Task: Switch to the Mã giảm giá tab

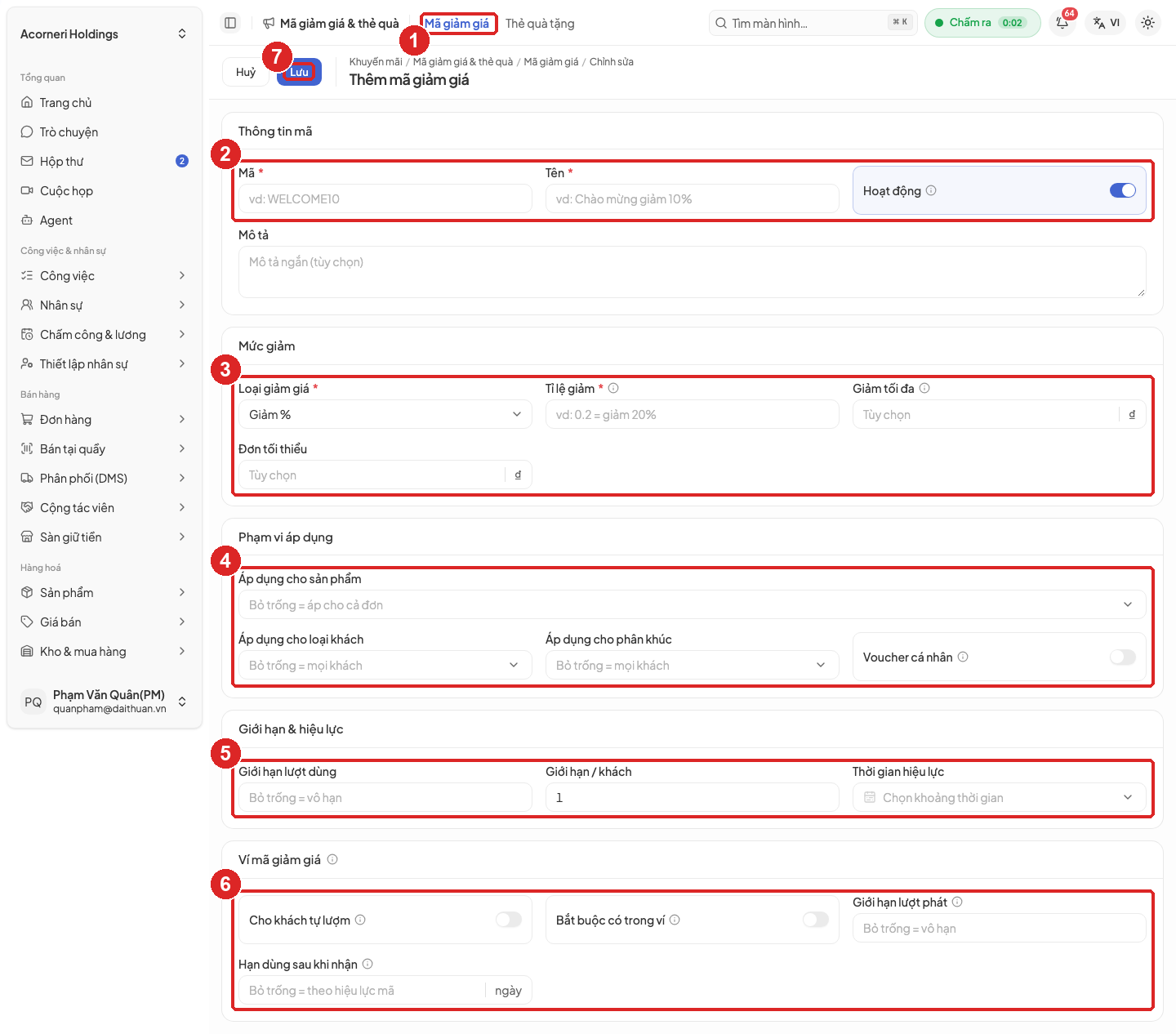Action: point(457,23)
